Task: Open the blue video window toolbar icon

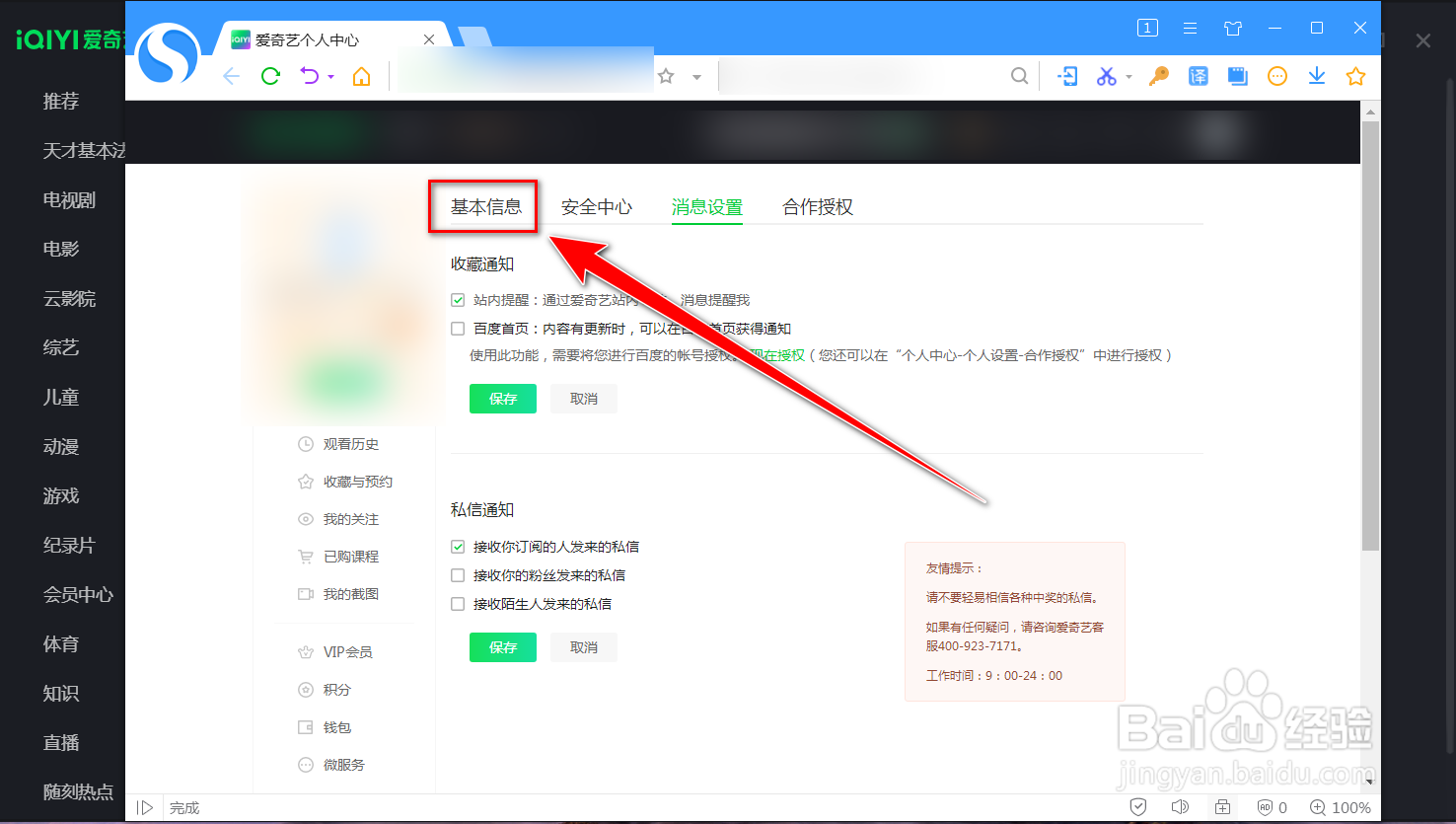Action: pos(1238,76)
